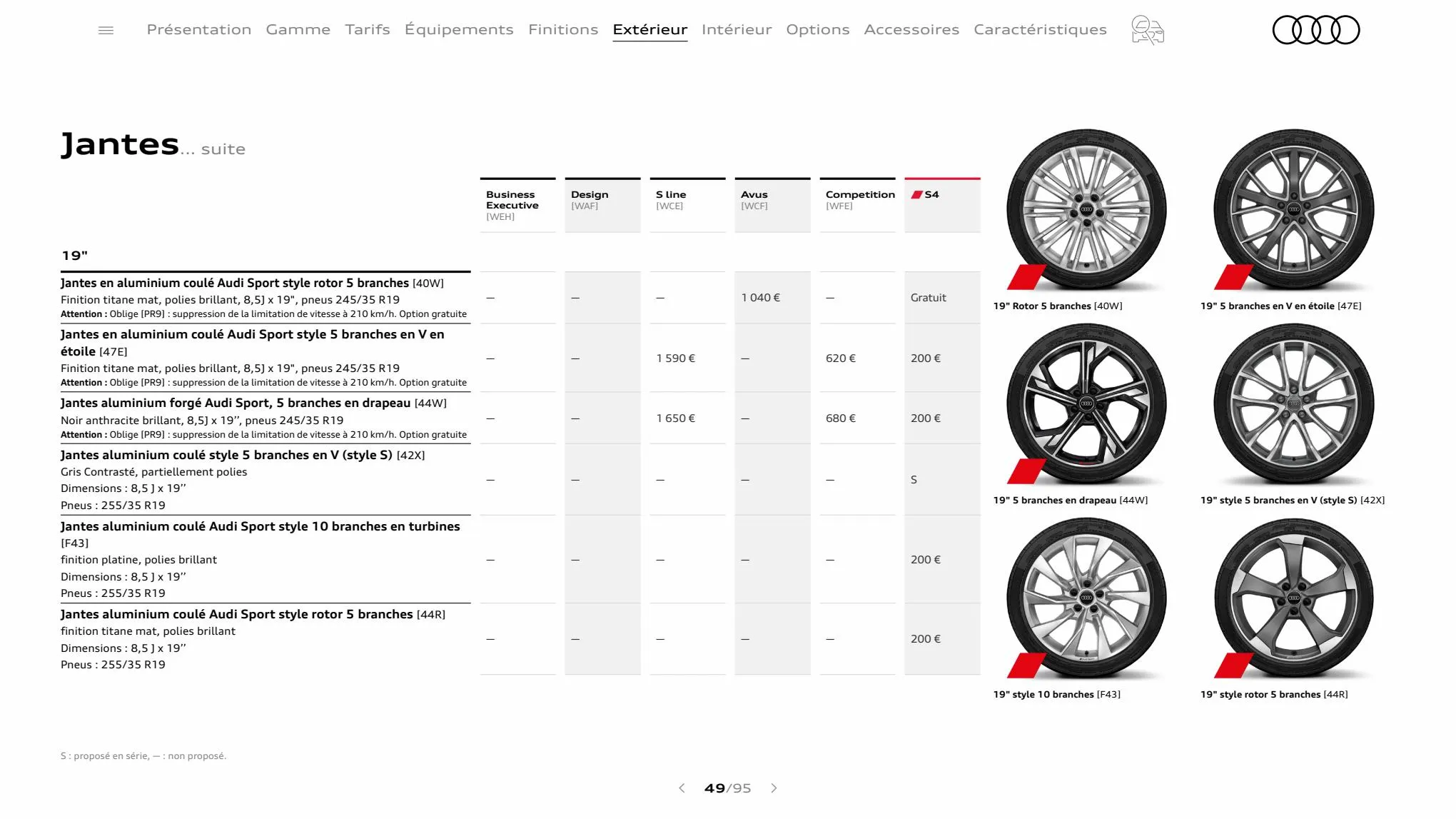Click the Design [WAF] column header

tap(602, 205)
